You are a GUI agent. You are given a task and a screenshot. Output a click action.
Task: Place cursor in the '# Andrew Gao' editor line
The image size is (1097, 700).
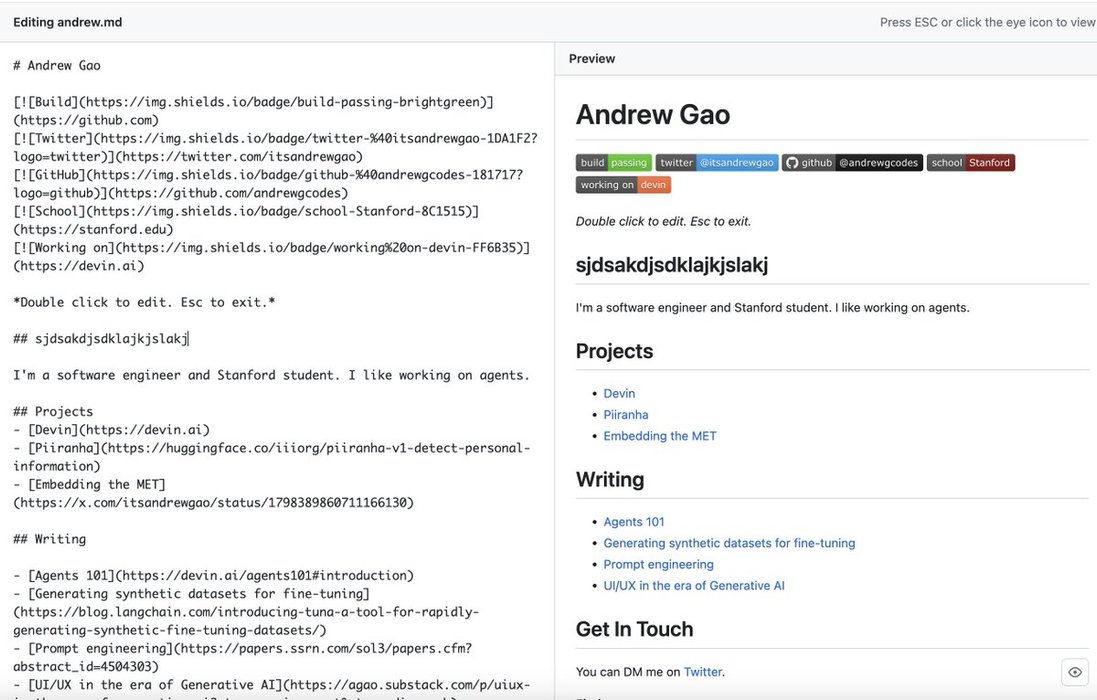[x=57, y=66]
